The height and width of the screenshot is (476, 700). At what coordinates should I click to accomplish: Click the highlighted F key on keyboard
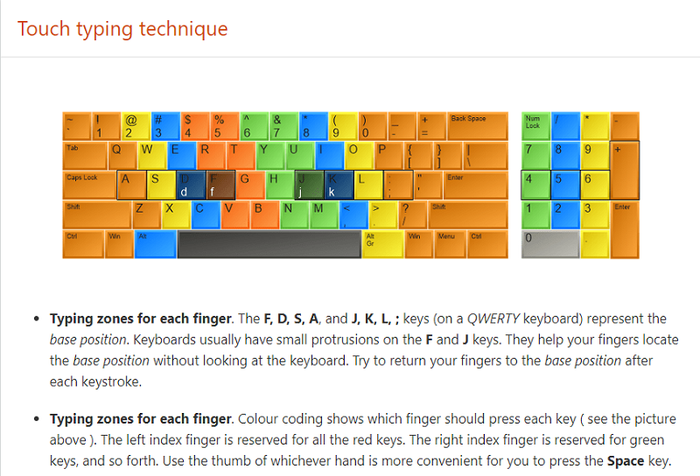click(221, 185)
